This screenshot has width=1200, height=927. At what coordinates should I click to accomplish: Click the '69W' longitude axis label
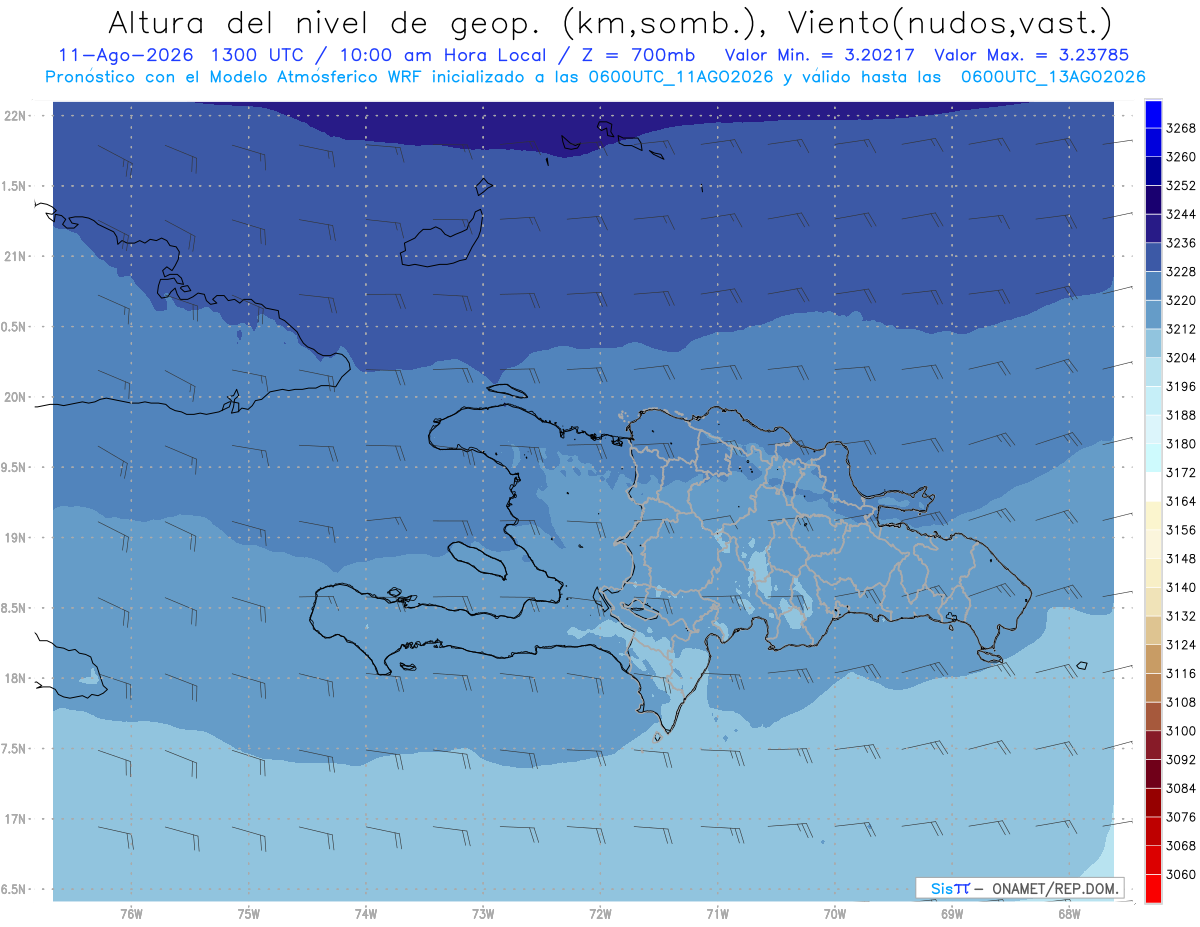coord(952,913)
